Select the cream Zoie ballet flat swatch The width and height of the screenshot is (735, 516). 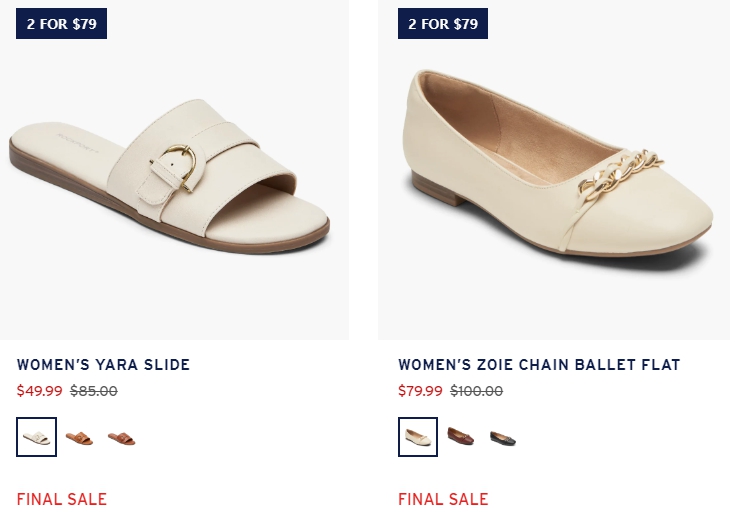click(x=418, y=437)
